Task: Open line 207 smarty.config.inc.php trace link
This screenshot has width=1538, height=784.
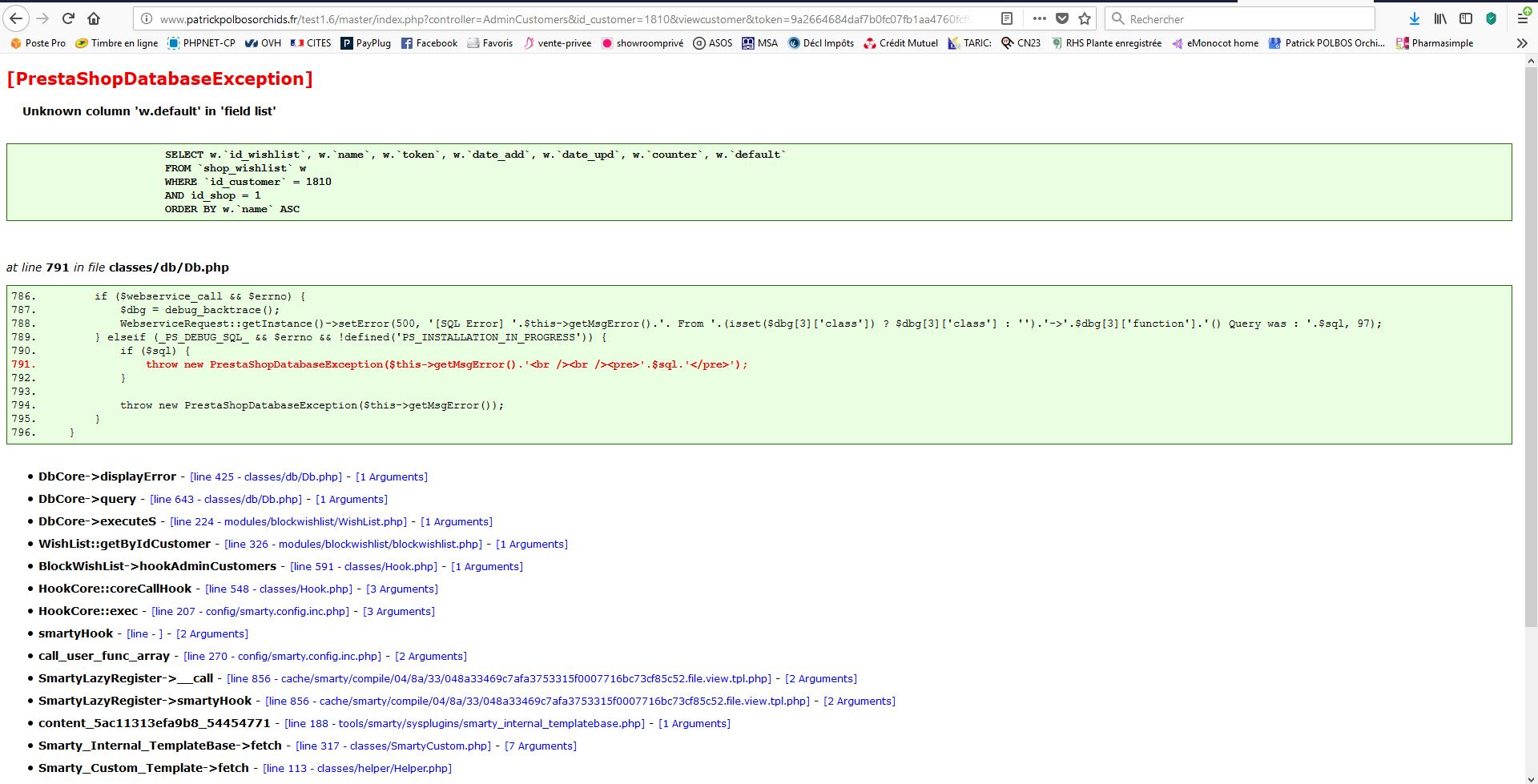Action: coord(251,611)
